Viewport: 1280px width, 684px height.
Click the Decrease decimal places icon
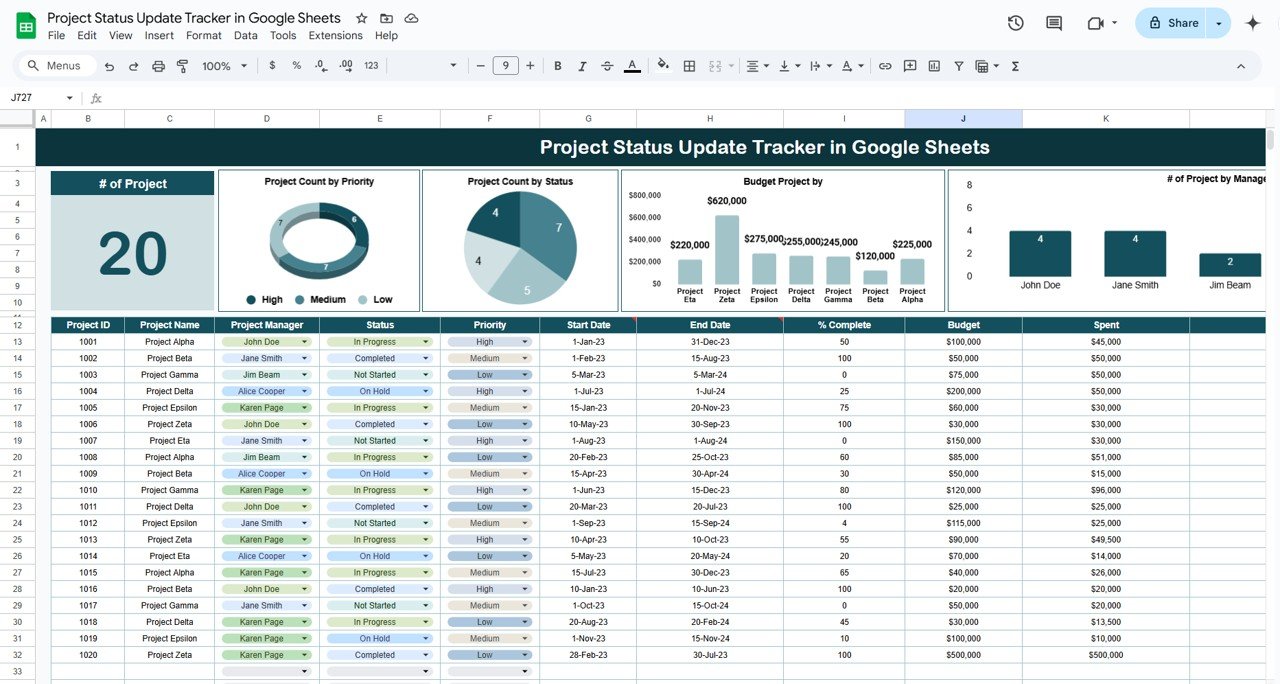coord(320,65)
